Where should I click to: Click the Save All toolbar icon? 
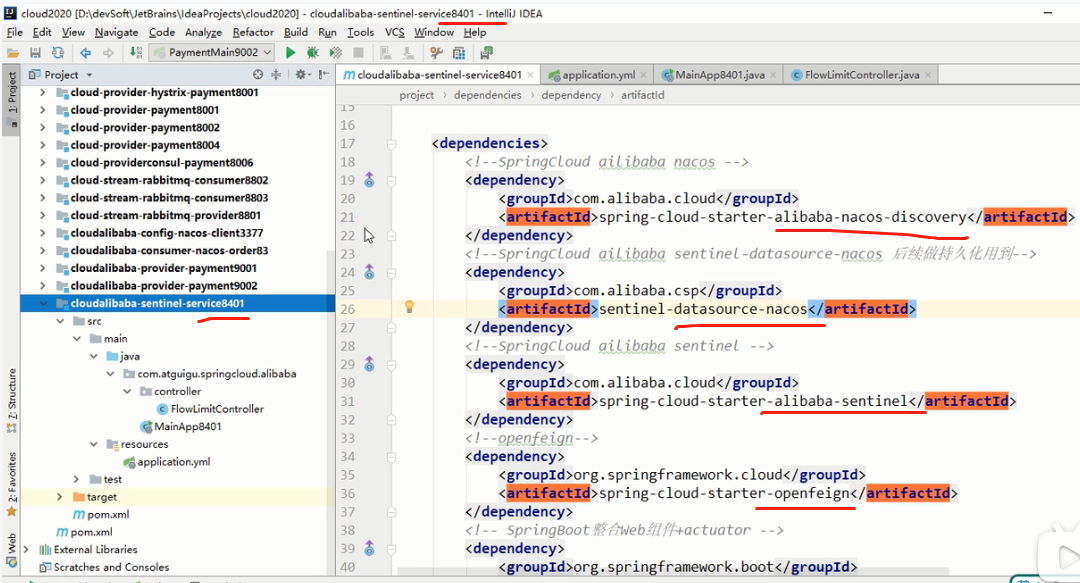36,52
